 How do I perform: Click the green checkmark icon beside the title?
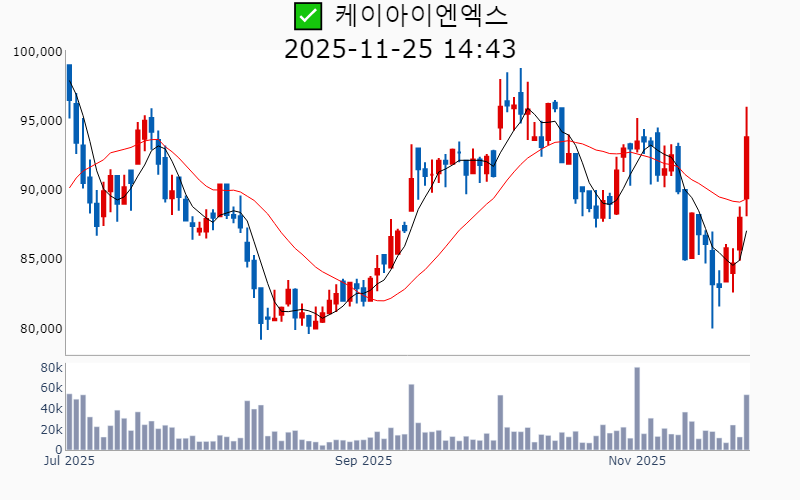pyautogui.click(x=308, y=16)
